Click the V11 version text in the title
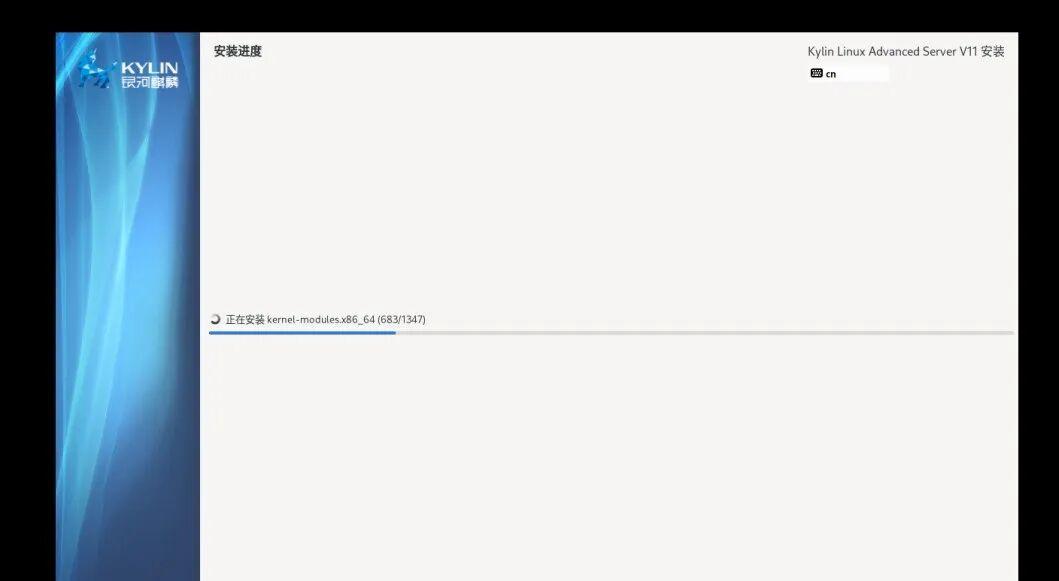The height and width of the screenshot is (581, 1059). [x=968, y=51]
